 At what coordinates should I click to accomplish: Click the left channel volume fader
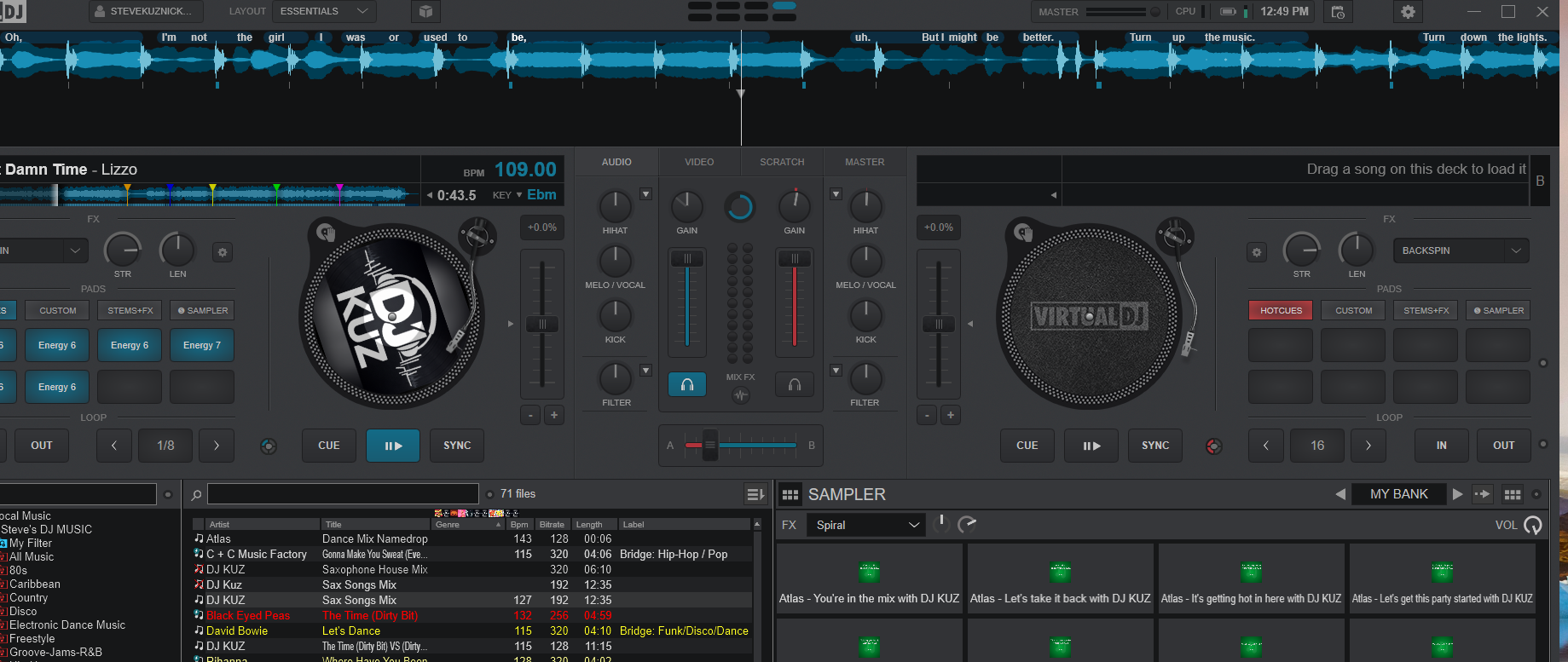(687, 259)
